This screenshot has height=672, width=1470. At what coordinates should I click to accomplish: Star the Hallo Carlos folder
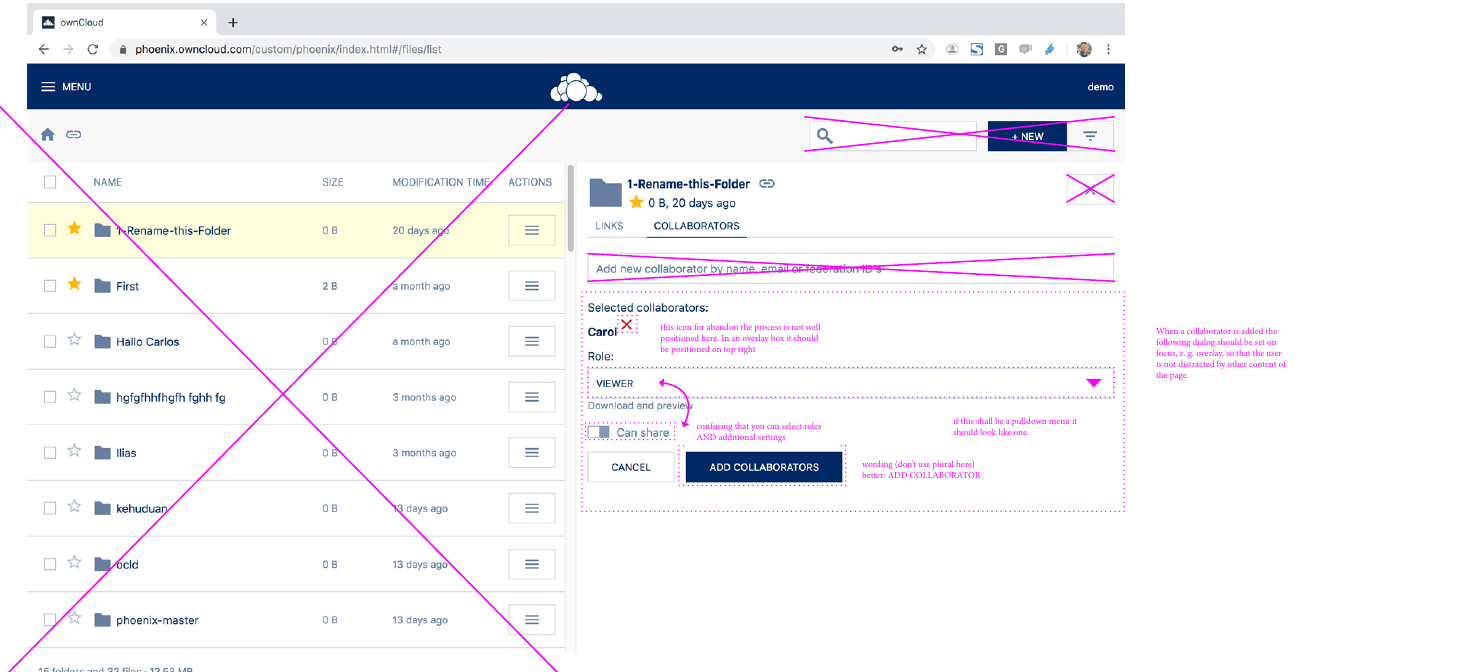74,340
